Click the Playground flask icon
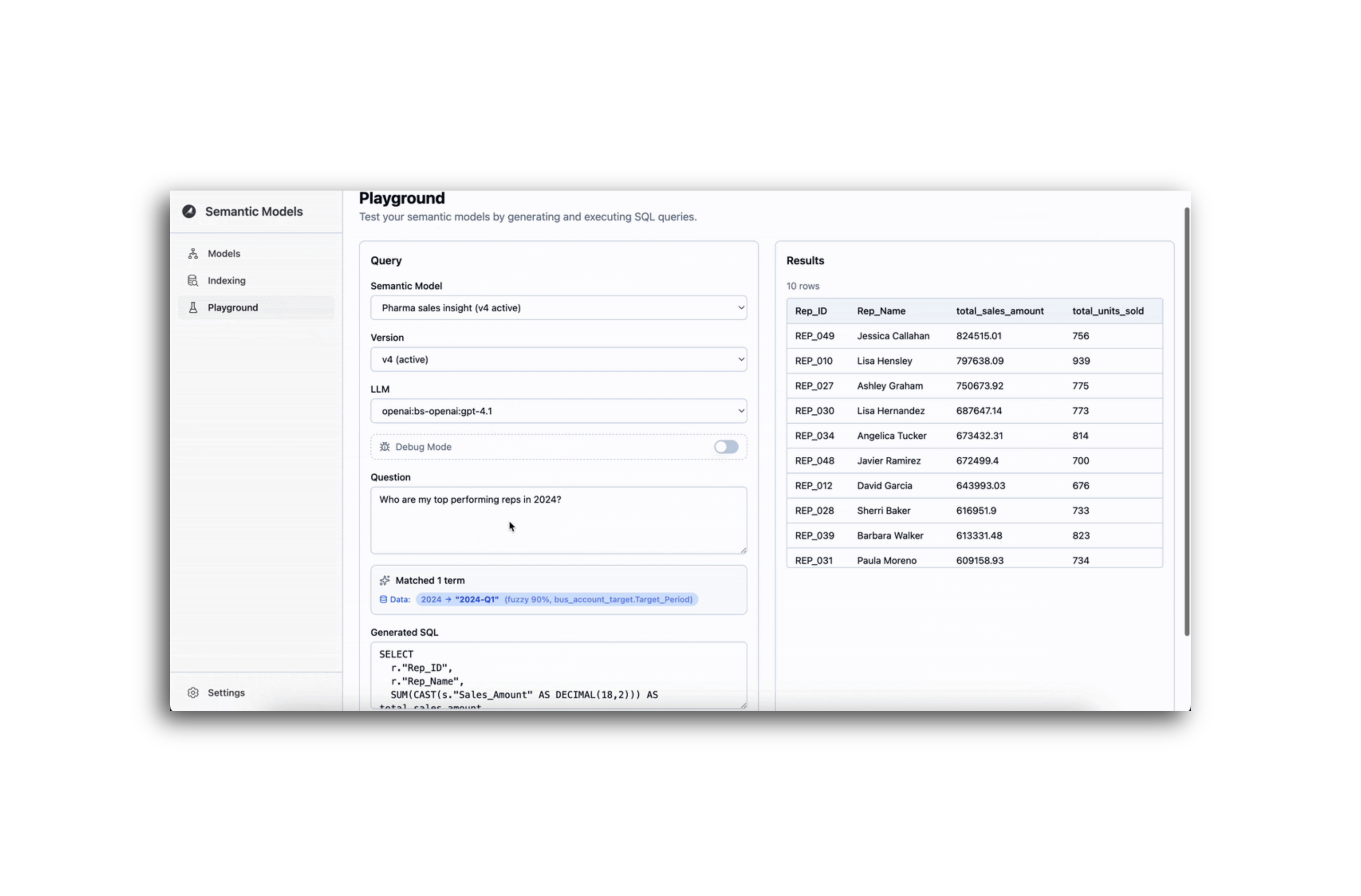Image resolution: width=1361 pixels, height=896 pixels. coord(193,308)
